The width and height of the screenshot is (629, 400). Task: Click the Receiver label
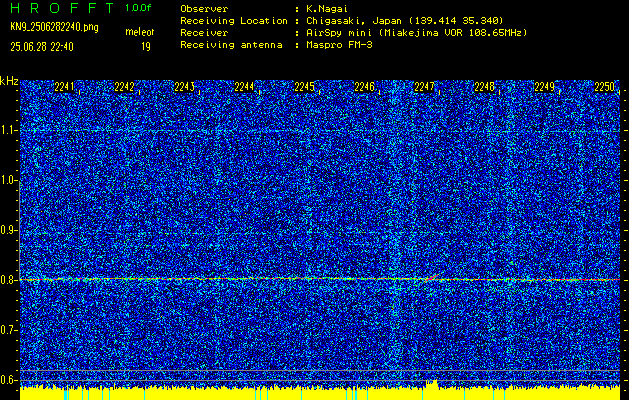(x=204, y=32)
